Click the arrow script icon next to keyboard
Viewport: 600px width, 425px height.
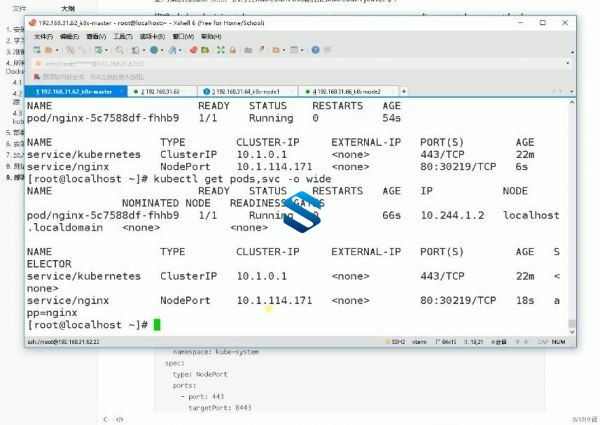(x=261, y=50)
